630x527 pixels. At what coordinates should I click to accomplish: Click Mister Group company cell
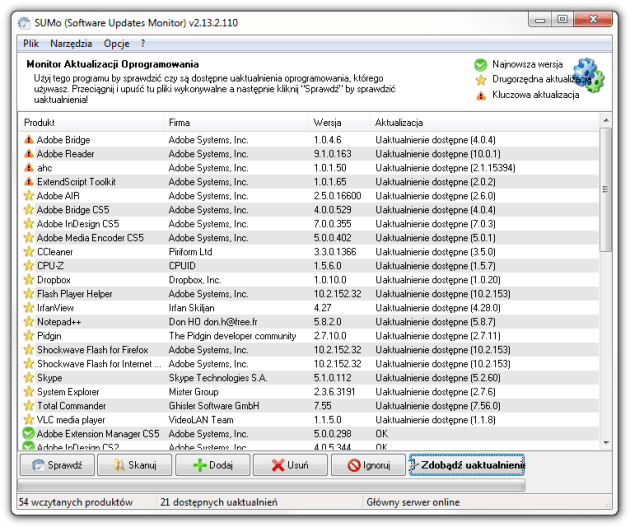coord(194,392)
